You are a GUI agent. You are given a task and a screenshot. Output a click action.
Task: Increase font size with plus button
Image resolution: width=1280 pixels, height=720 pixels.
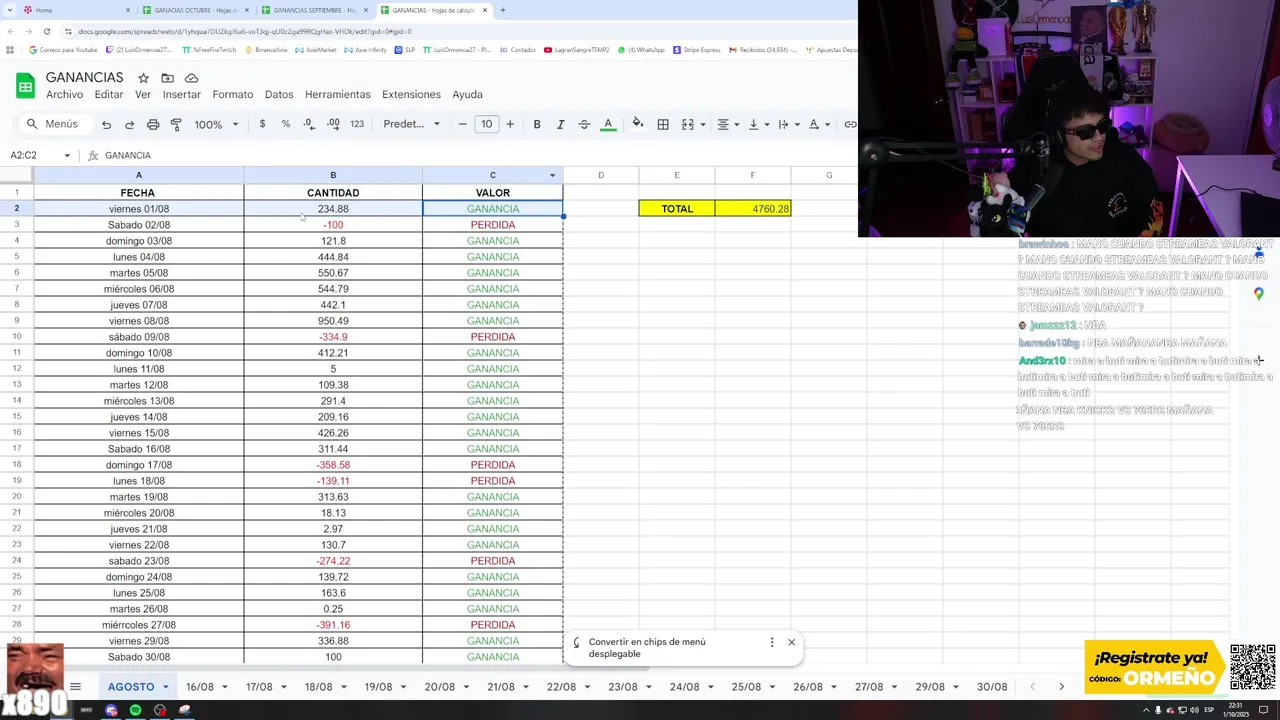pyautogui.click(x=510, y=124)
